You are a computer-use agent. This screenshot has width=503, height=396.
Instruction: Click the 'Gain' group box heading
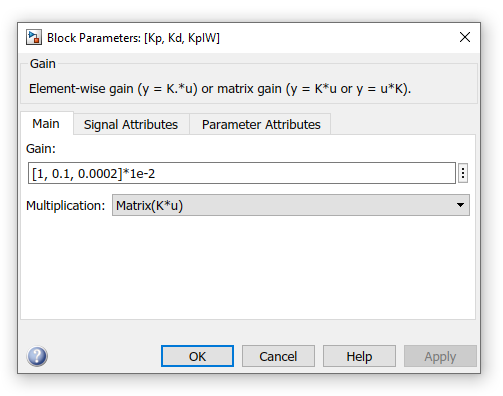(x=43, y=63)
